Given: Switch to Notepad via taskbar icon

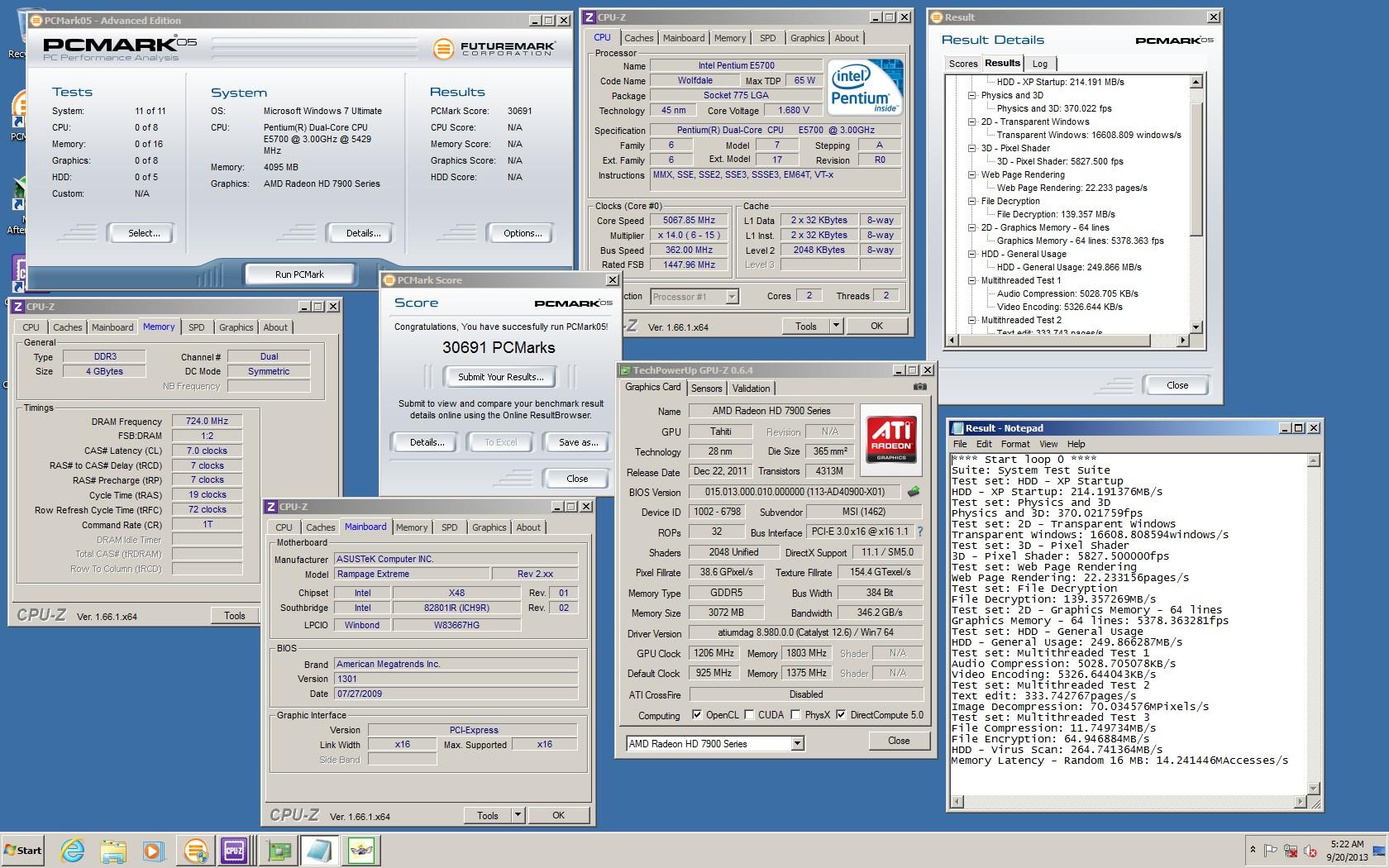Looking at the screenshot, I should pyautogui.click(x=320, y=850).
